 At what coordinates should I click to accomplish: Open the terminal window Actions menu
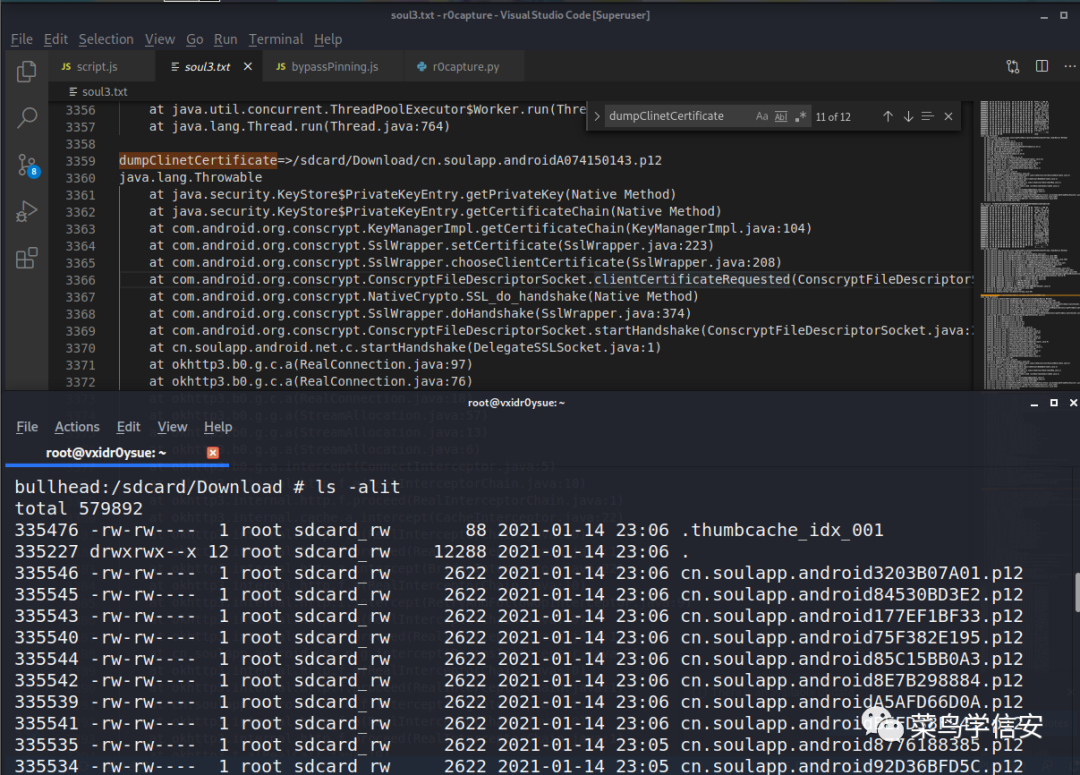click(77, 426)
